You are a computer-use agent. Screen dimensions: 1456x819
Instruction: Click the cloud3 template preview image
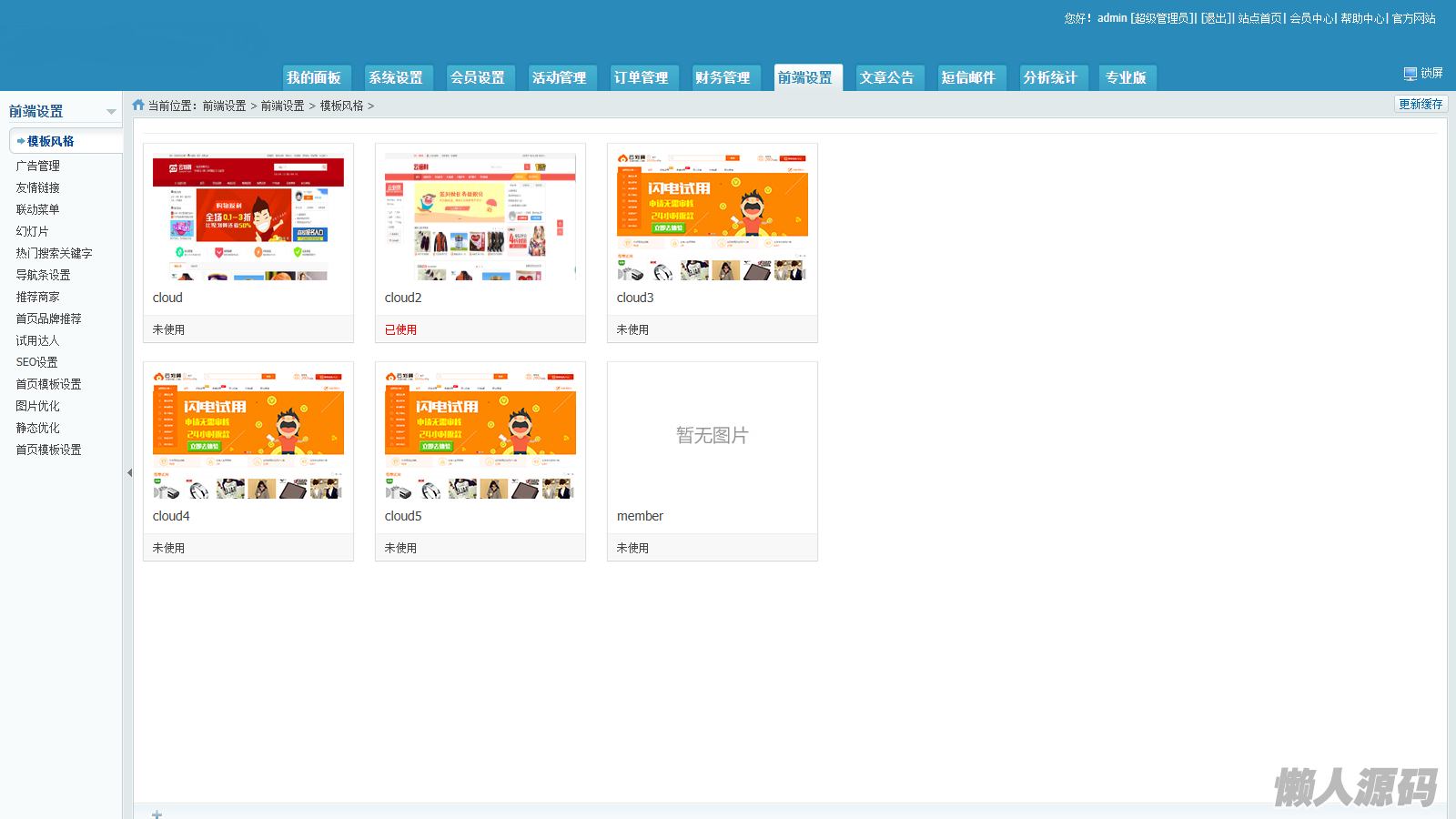click(713, 217)
